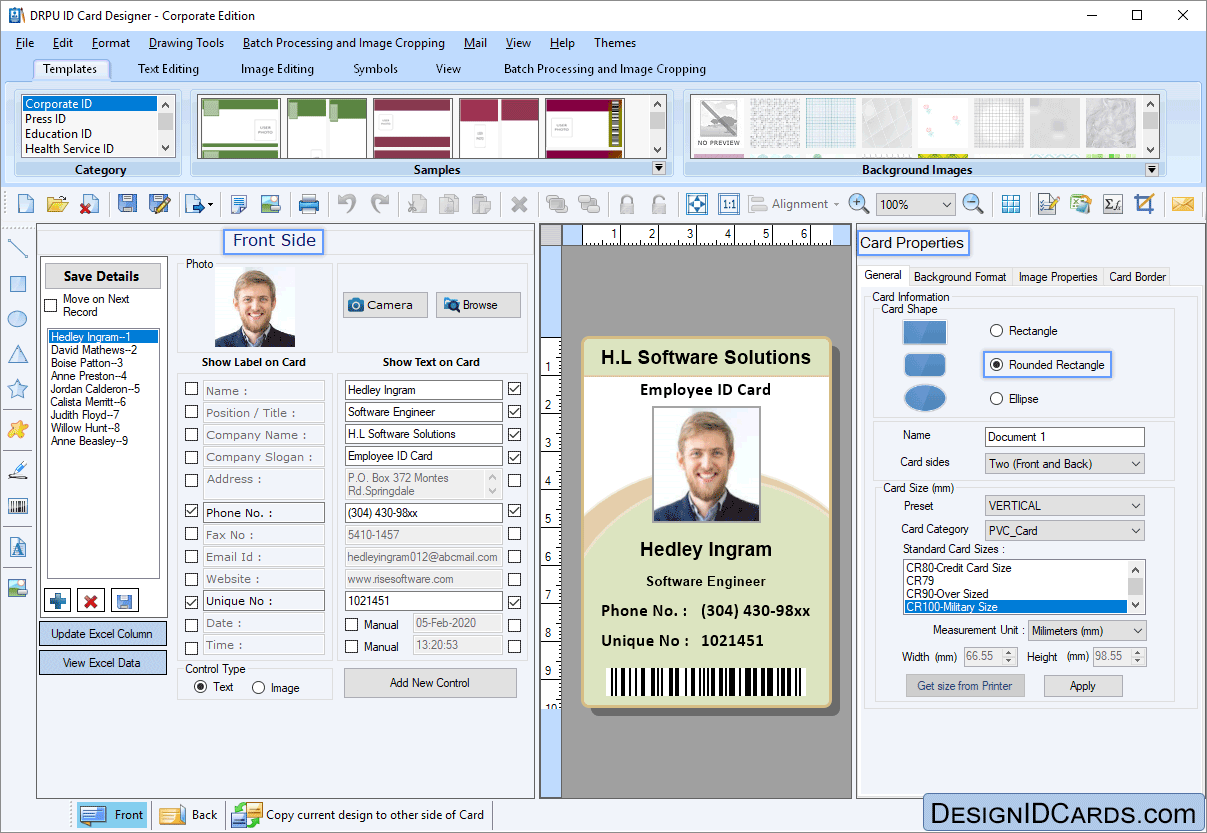This screenshot has width=1207, height=833.
Task: Switch to the Back side of card
Action: point(188,815)
